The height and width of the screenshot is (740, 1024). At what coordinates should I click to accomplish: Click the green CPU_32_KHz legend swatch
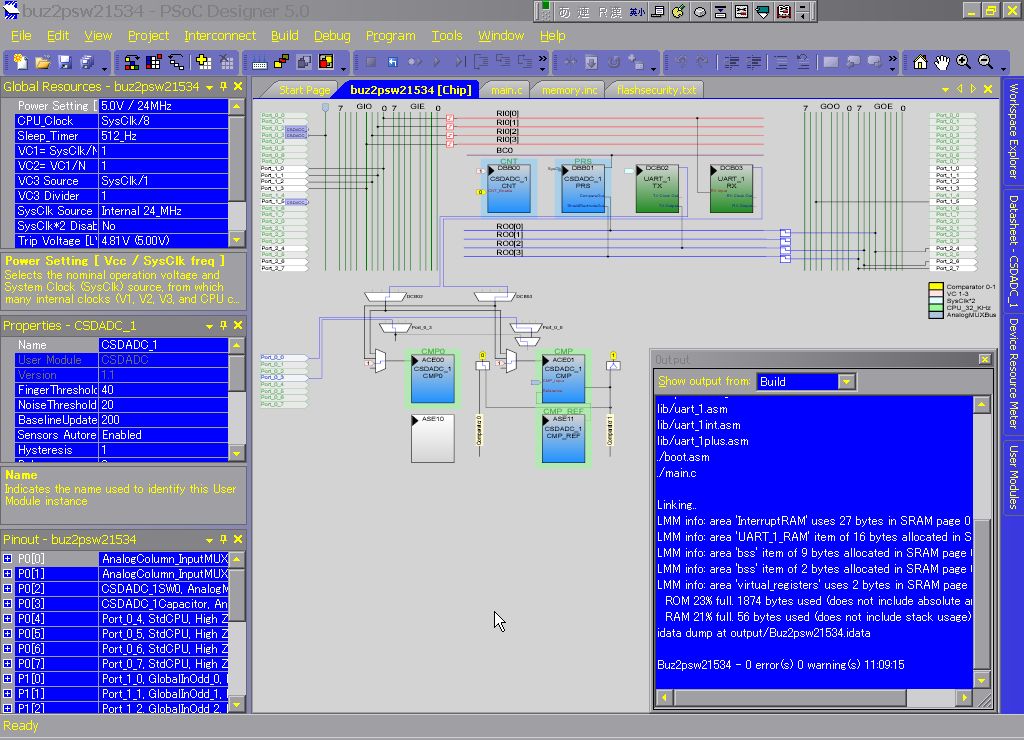pos(936,308)
